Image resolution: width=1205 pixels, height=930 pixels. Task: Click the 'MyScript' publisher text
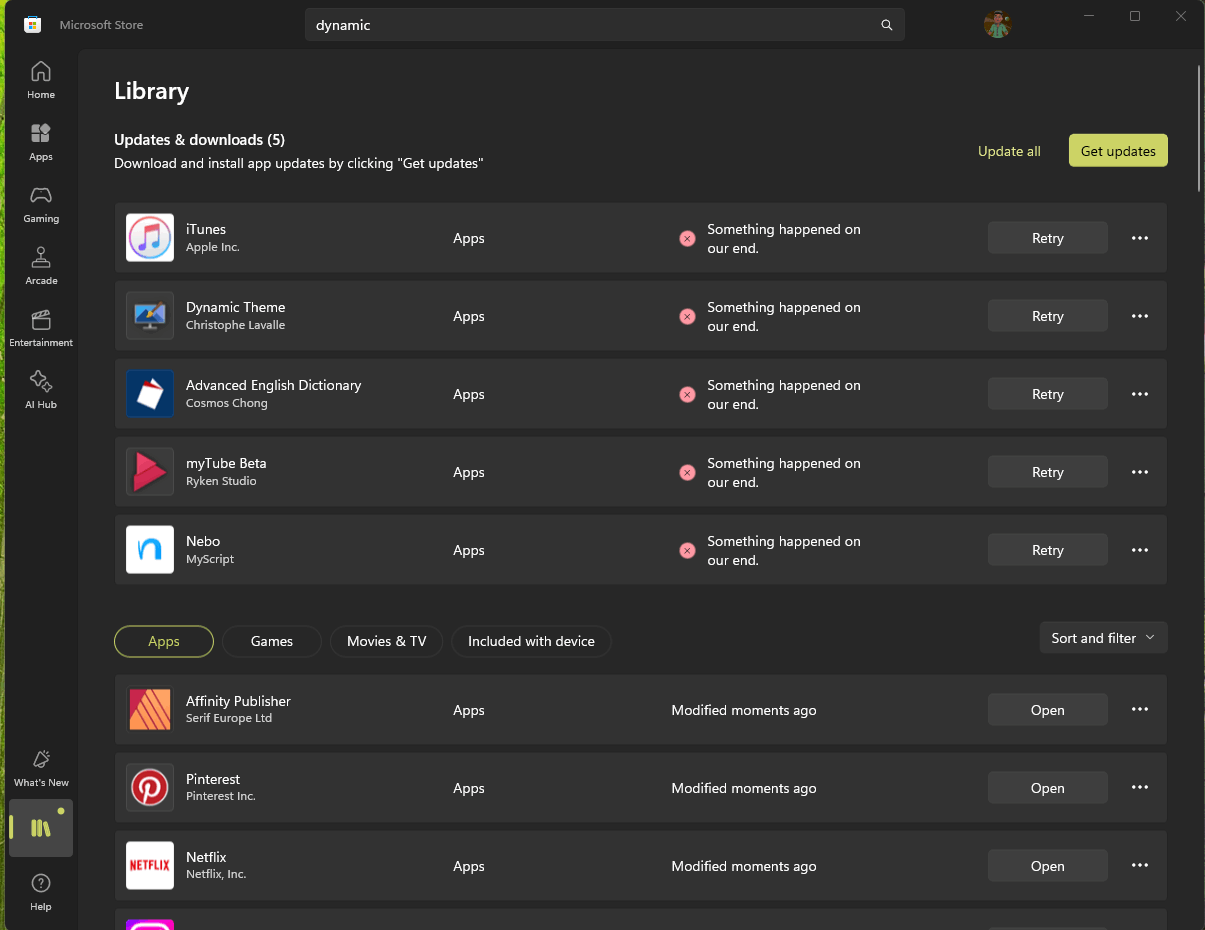click(210, 559)
